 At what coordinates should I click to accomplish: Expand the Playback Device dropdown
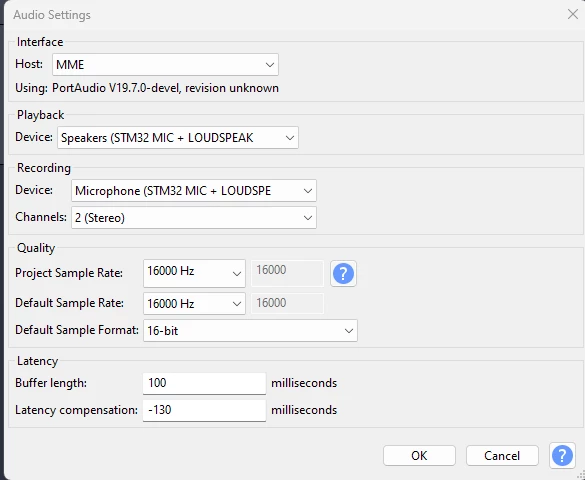[178, 138]
